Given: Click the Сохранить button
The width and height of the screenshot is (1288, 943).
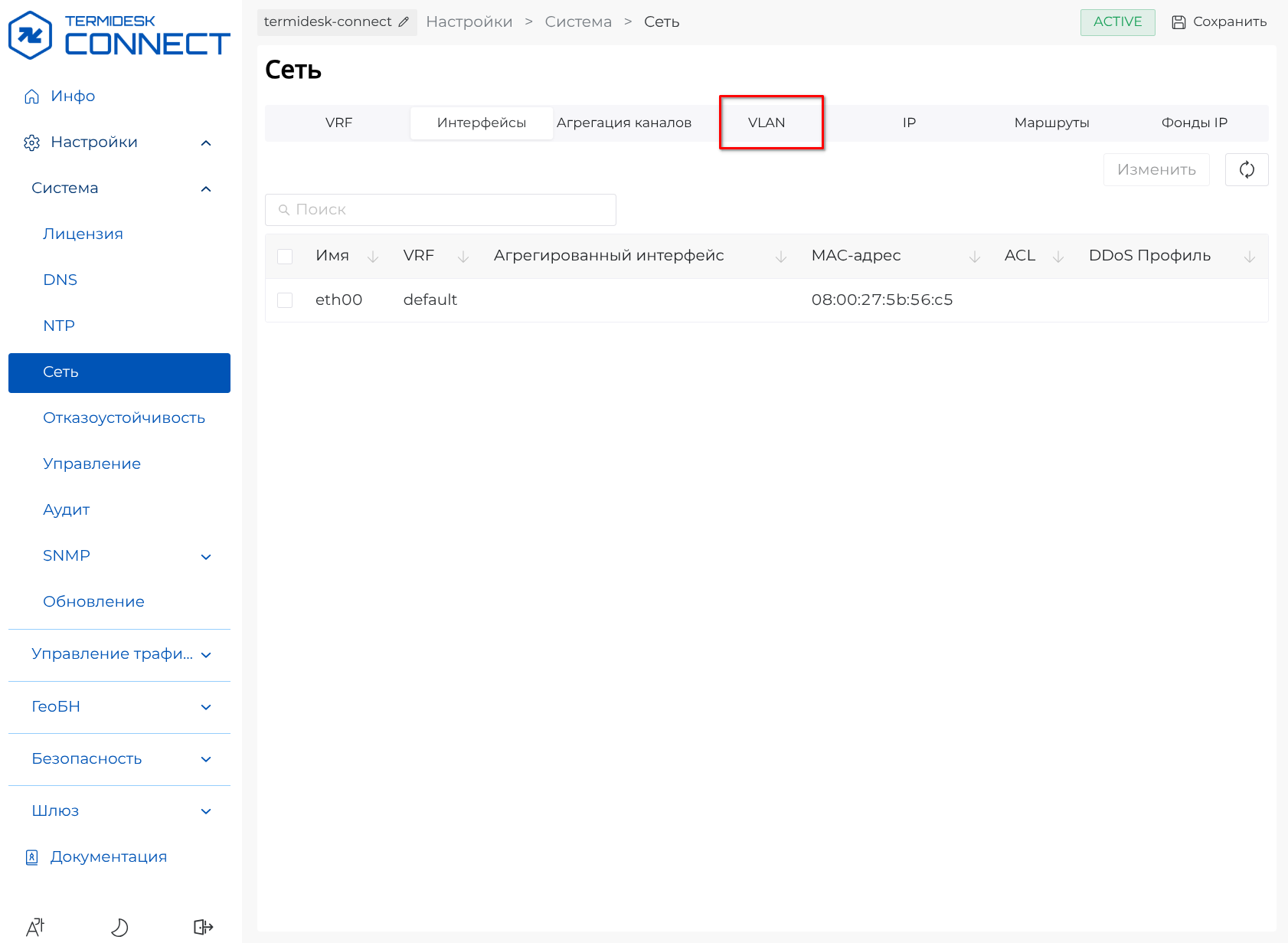Looking at the screenshot, I should [1219, 22].
